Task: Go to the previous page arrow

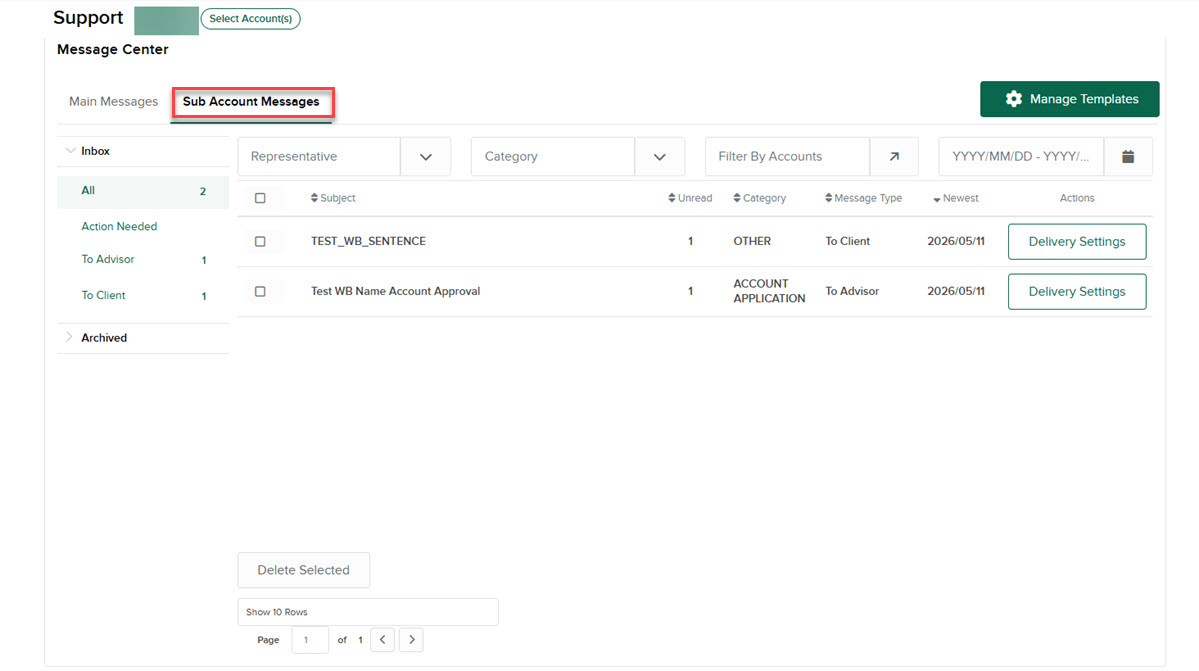Action: click(382, 640)
